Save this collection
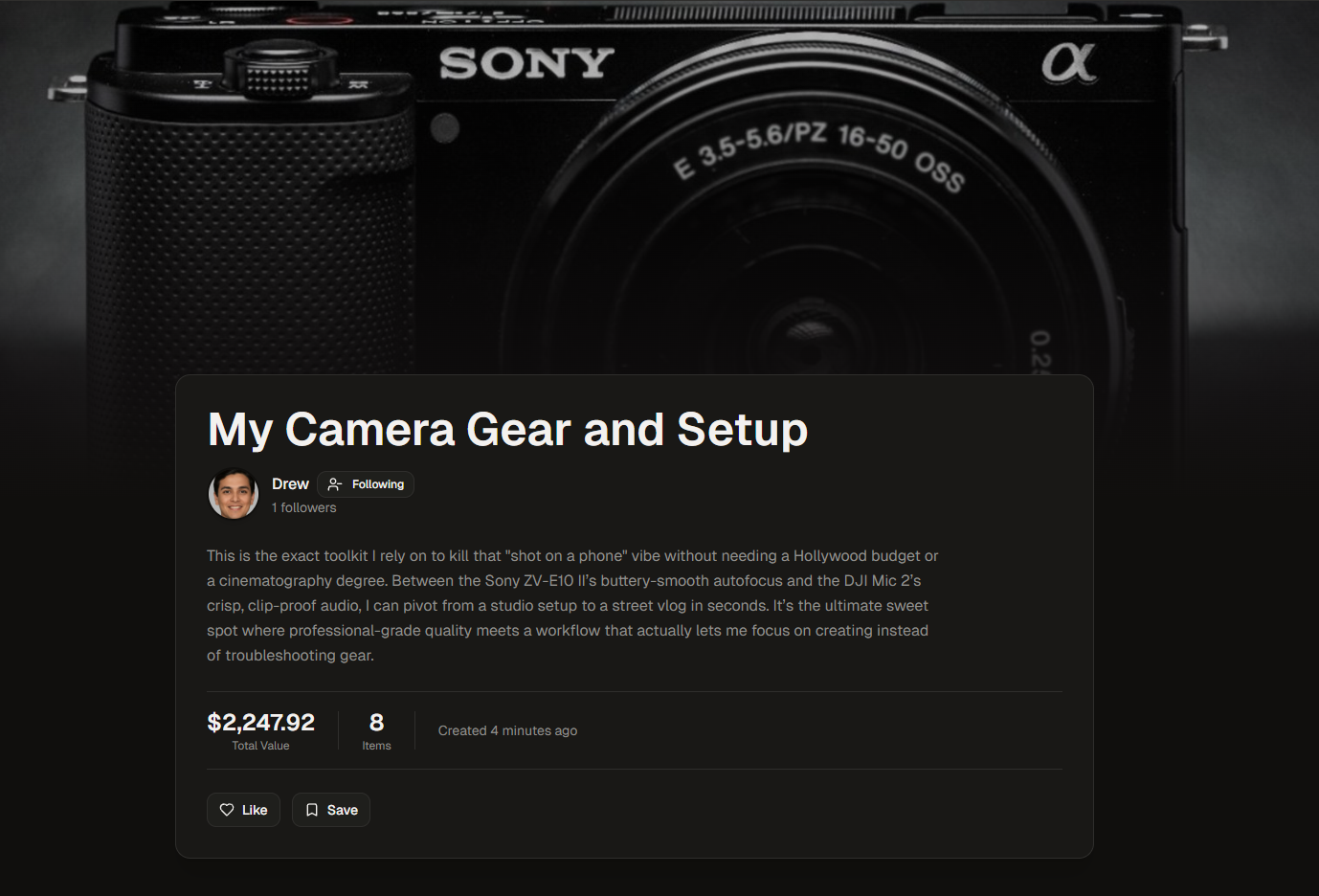 pos(331,810)
